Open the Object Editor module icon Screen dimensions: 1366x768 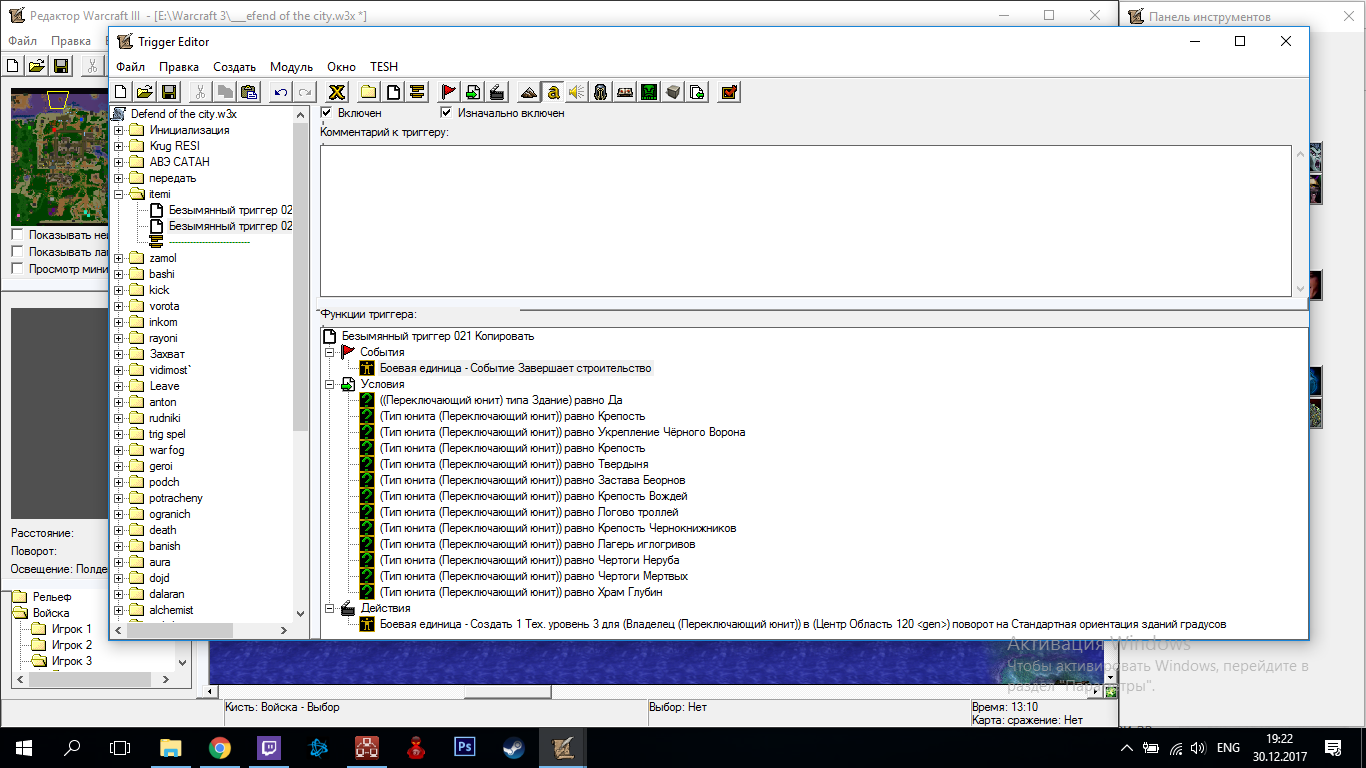click(601, 92)
